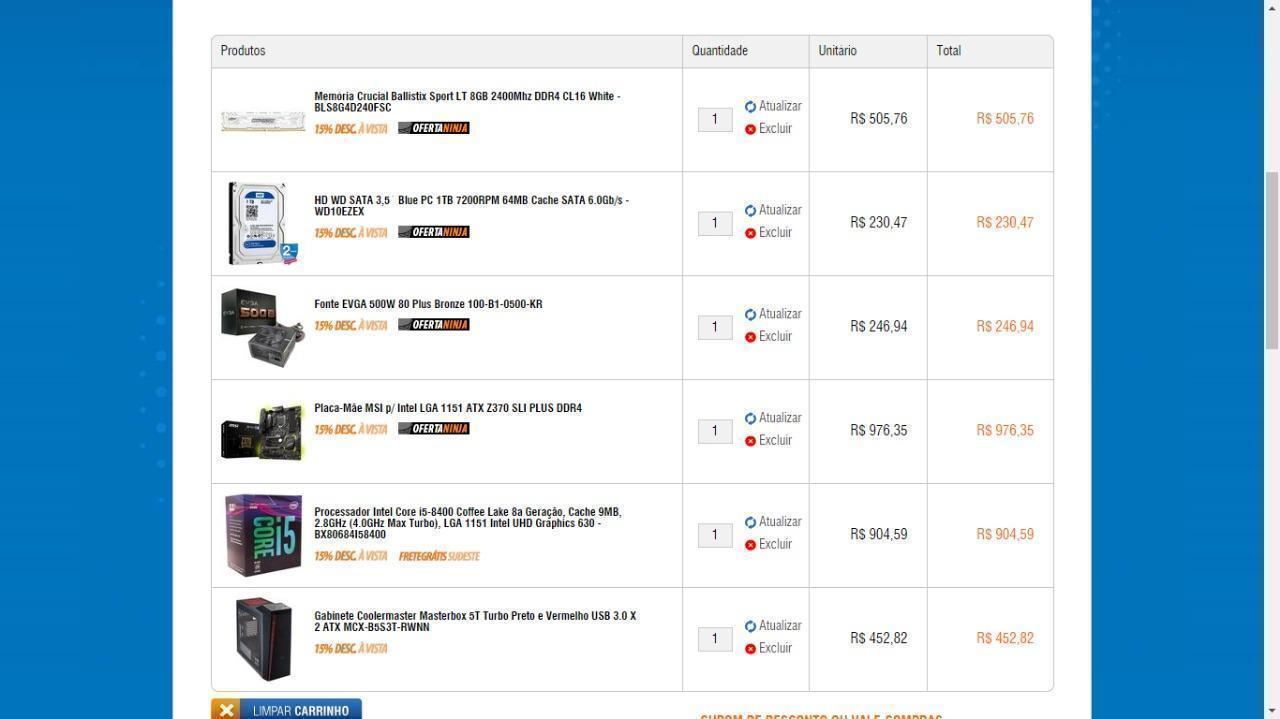Open the EVGA 500W power supply thumbnail
The height and width of the screenshot is (719, 1280).
click(263, 328)
